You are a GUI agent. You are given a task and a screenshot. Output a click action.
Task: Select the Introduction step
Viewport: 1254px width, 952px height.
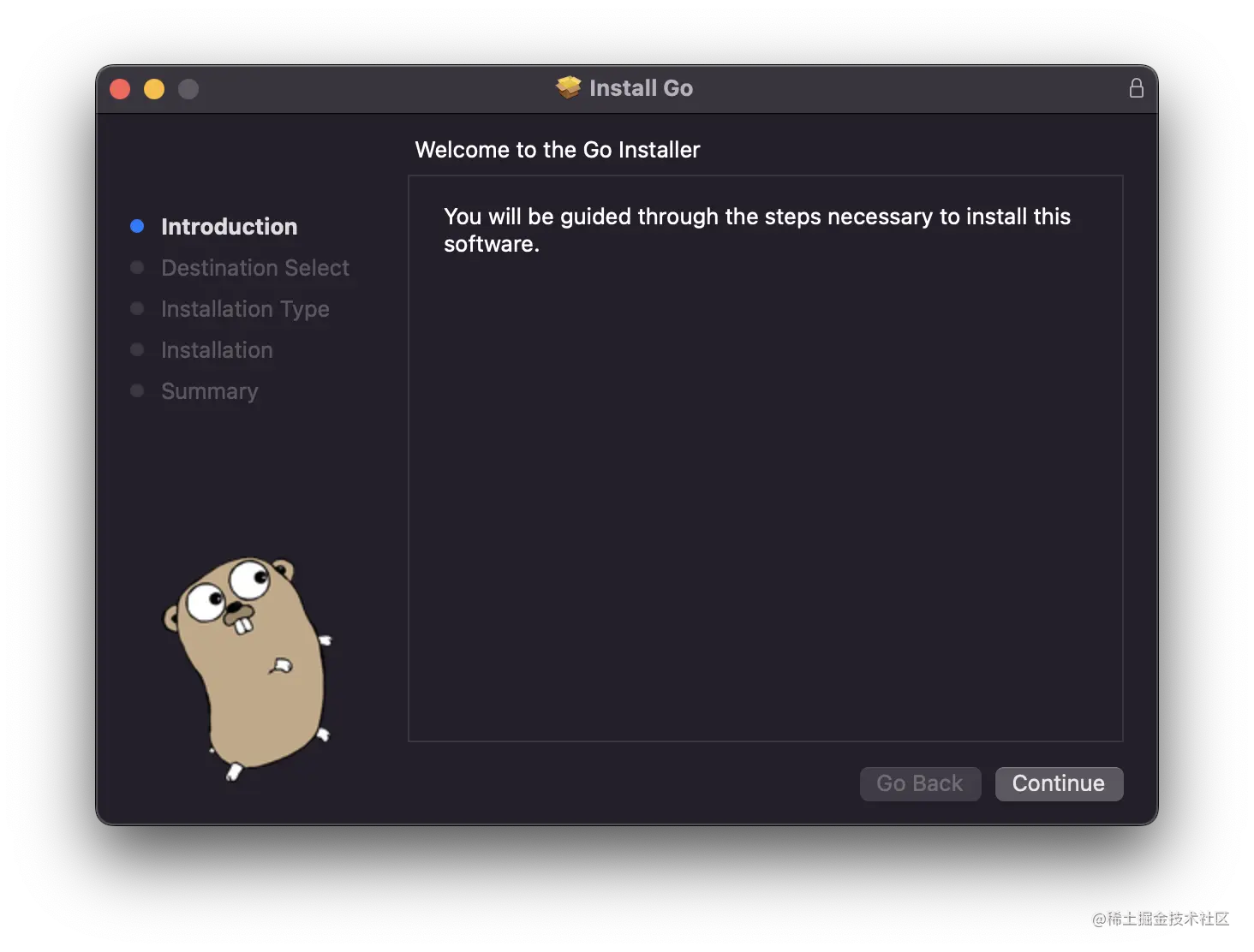(x=229, y=226)
